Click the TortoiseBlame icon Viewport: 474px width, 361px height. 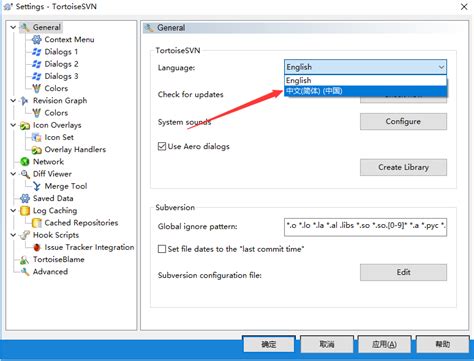tap(25, 260)
